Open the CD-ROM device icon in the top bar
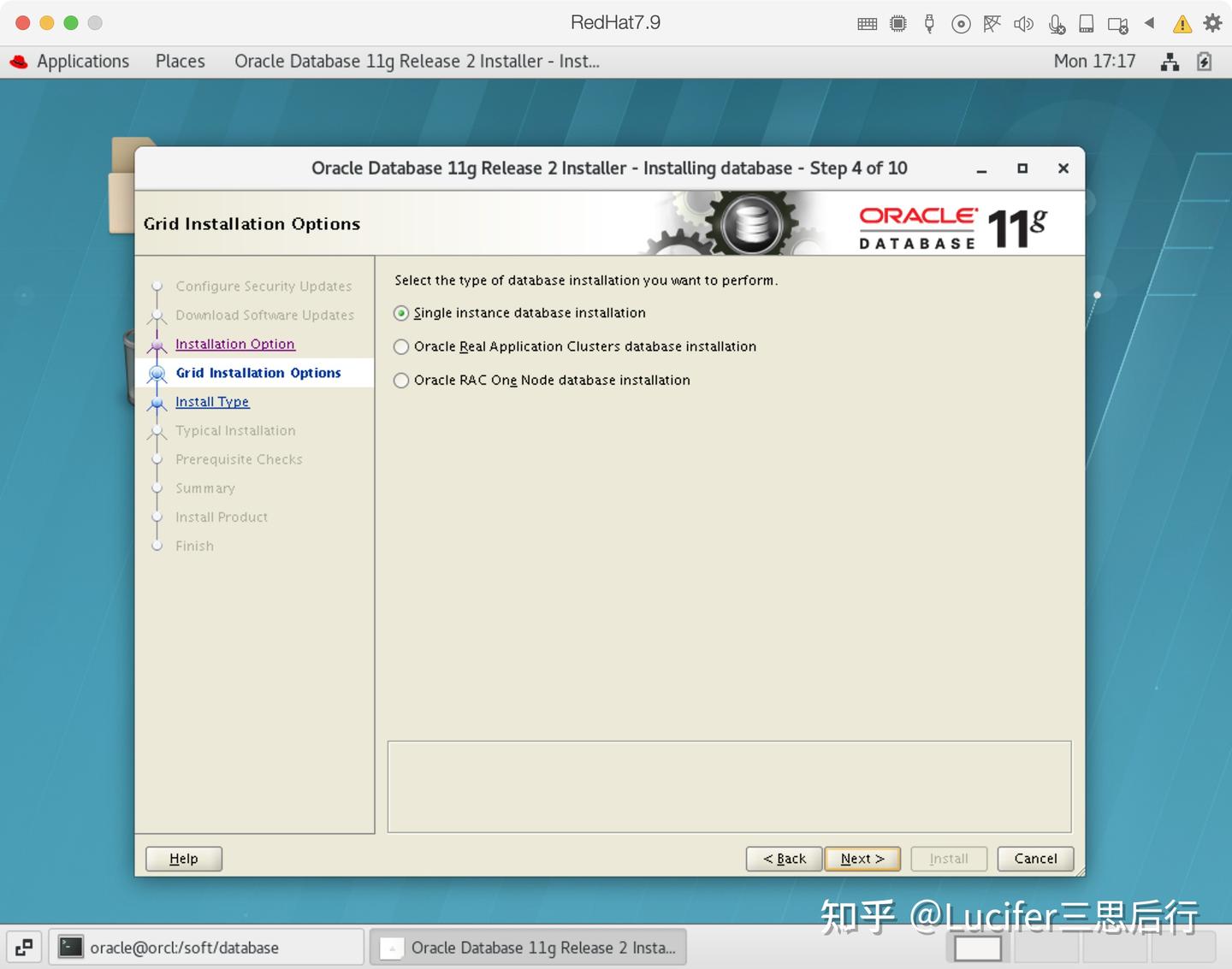This screenshot has width=1232, height=969. 961,23
